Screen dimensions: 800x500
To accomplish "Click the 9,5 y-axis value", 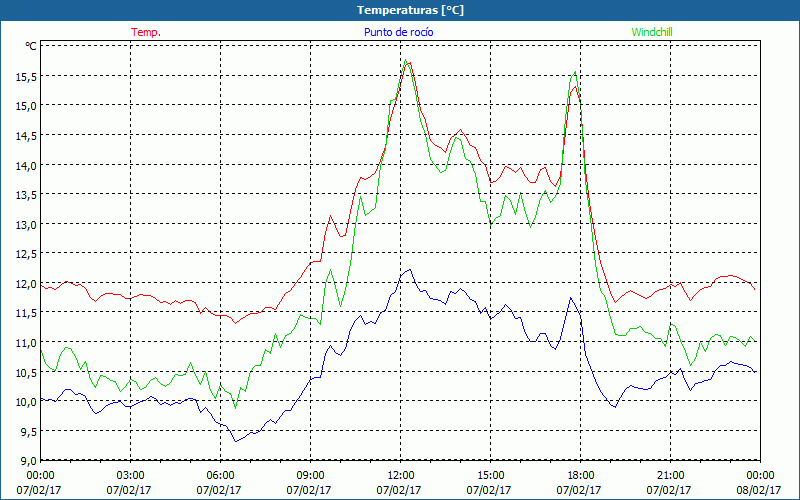I will point(29,432).
